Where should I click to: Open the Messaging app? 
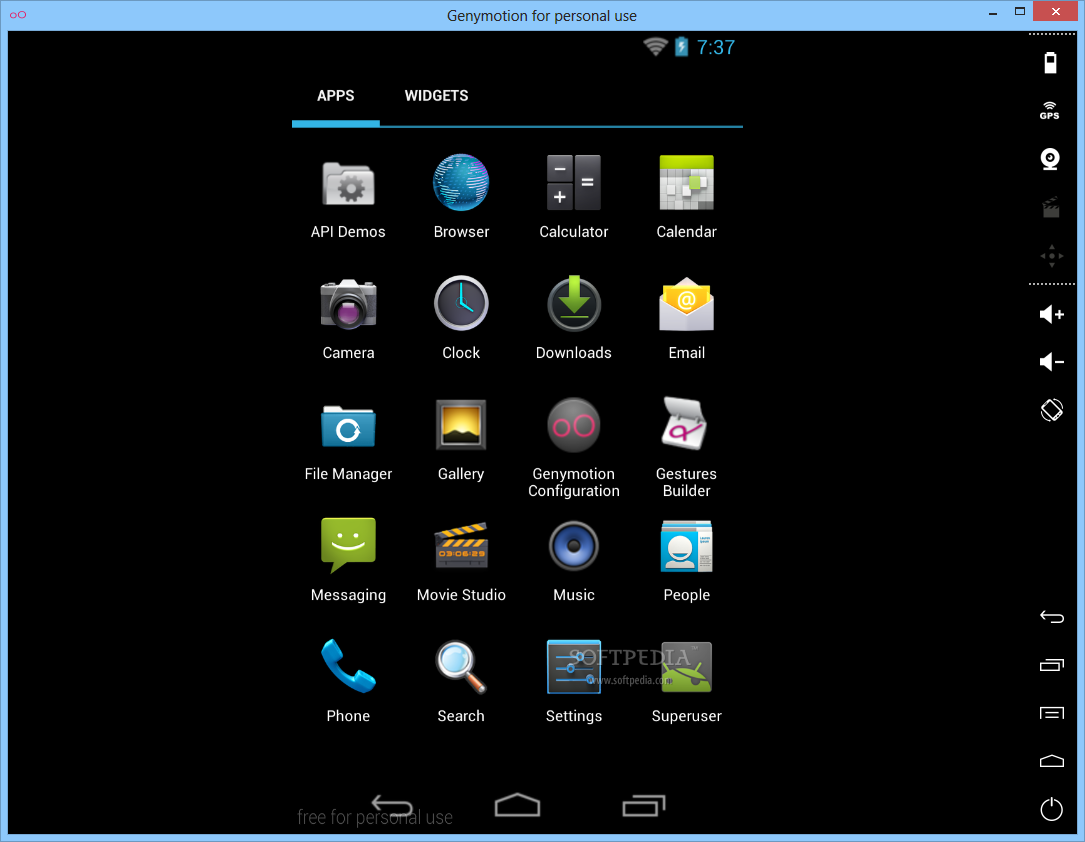348,561
